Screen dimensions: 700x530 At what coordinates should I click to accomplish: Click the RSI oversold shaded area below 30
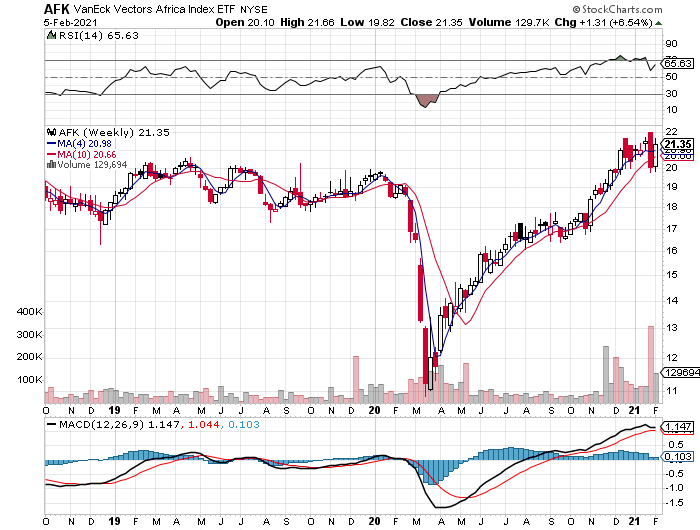pyautogui.click(x=427, y=100)
